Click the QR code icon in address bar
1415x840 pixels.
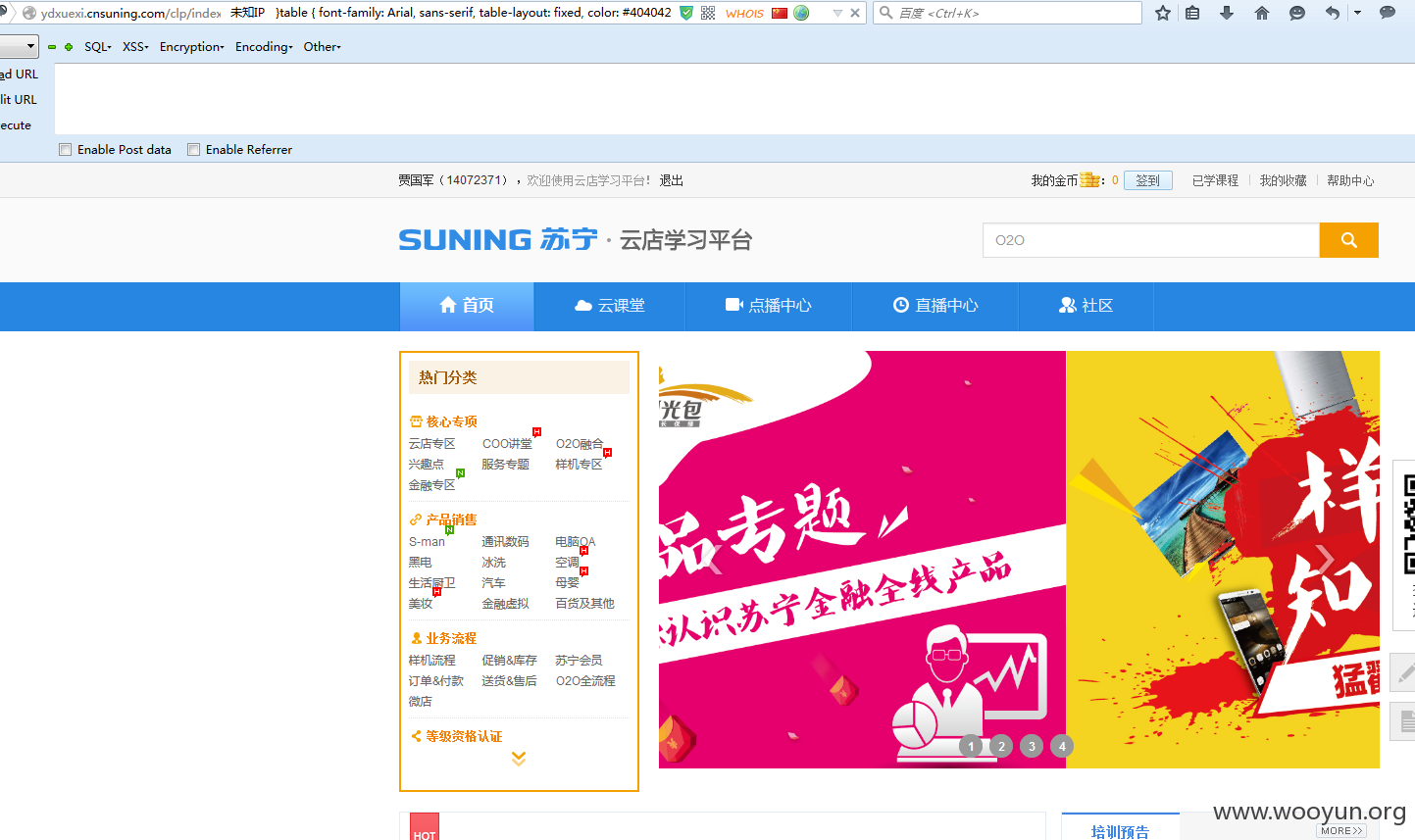click(708, 13)
